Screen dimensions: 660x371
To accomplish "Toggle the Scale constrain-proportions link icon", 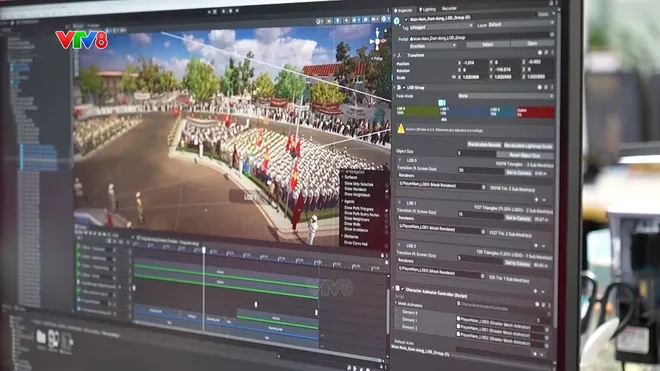I will click(x=453, y=77).
